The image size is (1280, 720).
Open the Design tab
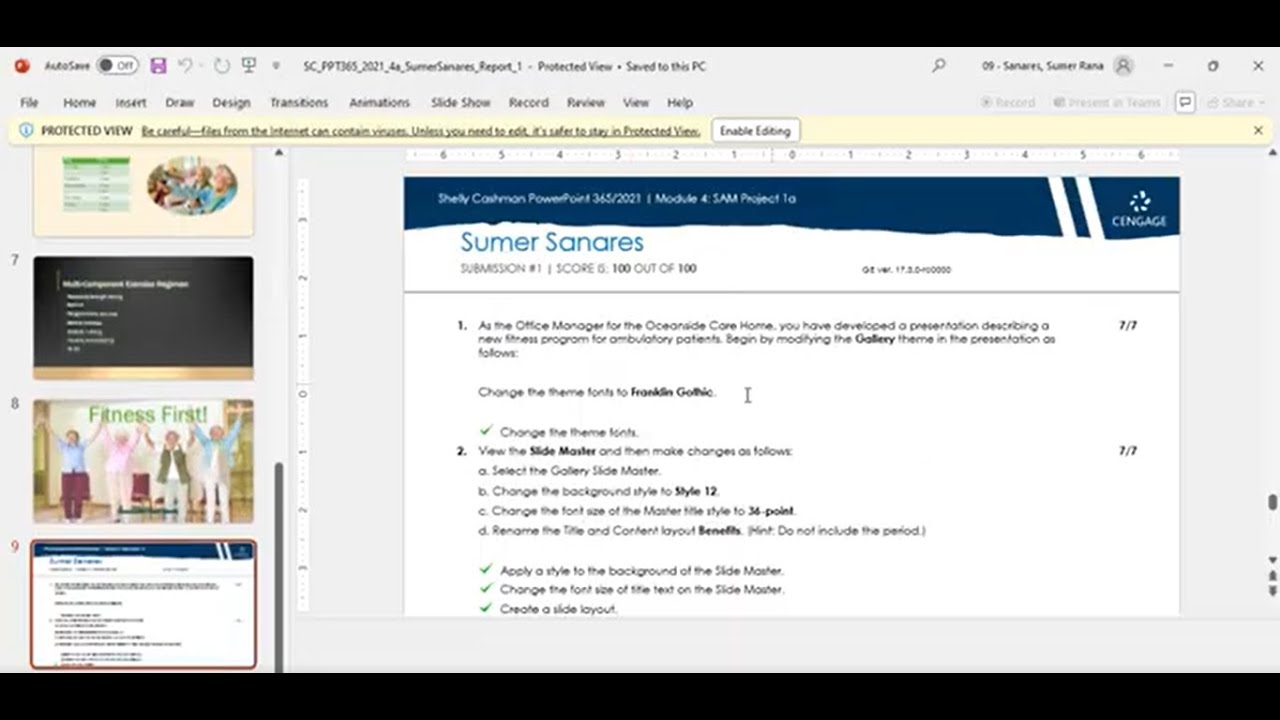231,103
